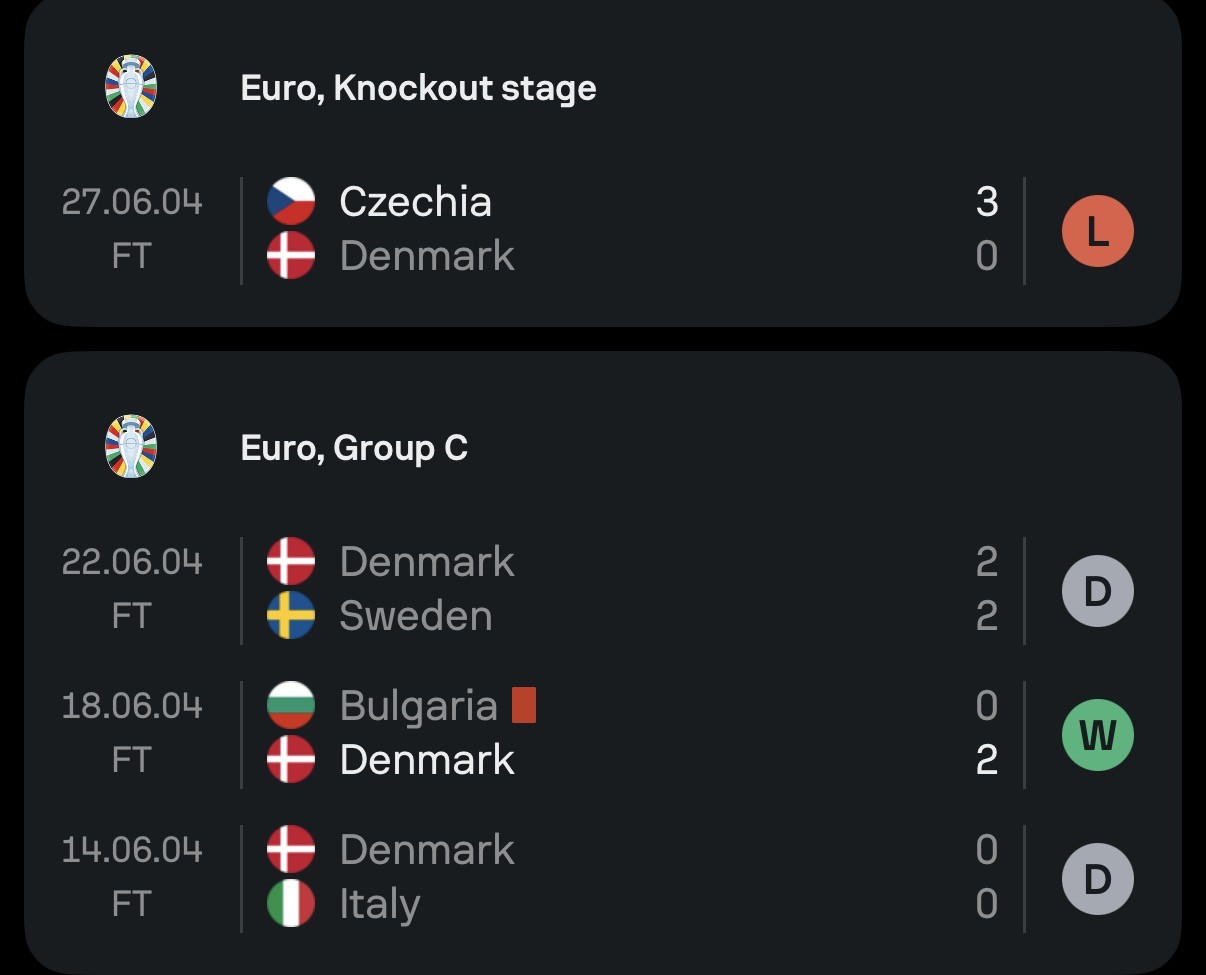This screenshot has height=975, width=1206.
Task: Click Bulgaria's red card indicator
Action: pos(524,705)
